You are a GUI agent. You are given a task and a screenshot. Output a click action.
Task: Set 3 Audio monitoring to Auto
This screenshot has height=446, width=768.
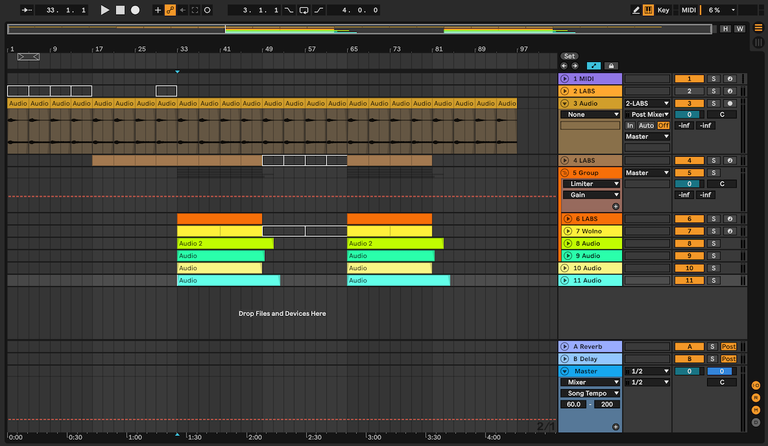[646, 125]
